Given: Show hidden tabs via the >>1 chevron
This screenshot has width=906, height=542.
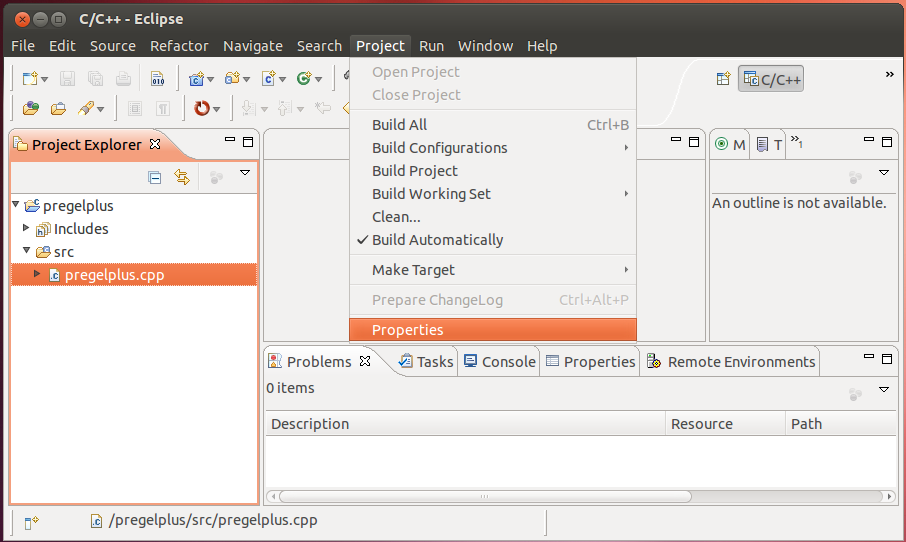Looking at the screenshot, I should coord(797,141).
